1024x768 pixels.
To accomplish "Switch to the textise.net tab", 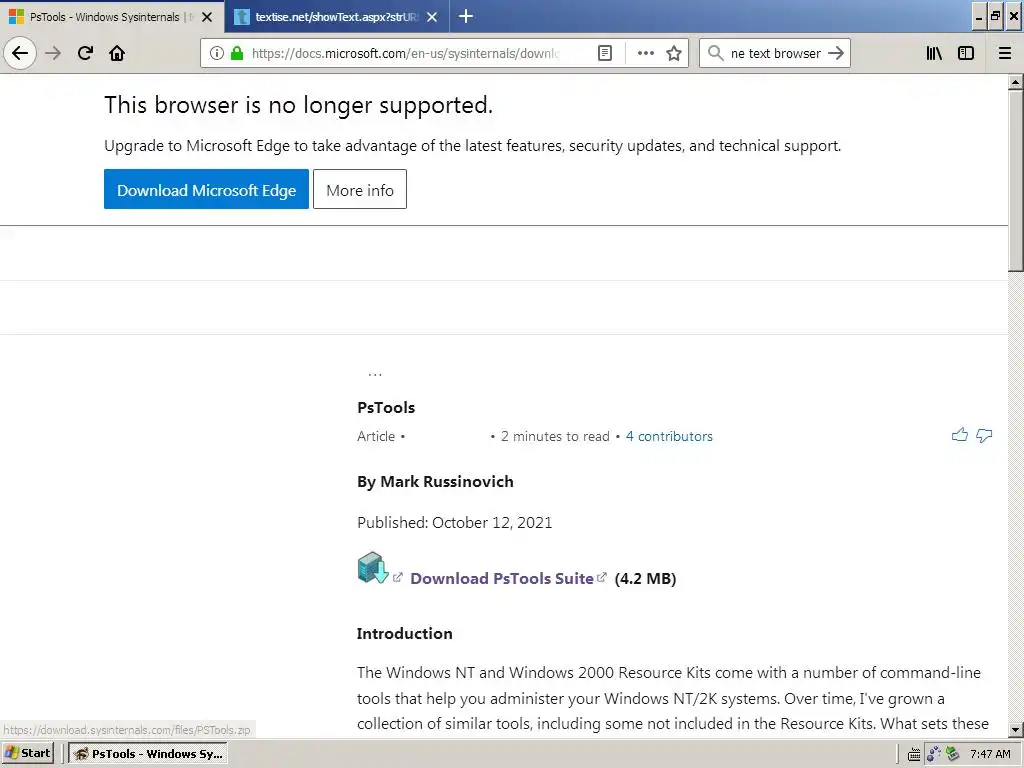I will (x=336, y=17).
